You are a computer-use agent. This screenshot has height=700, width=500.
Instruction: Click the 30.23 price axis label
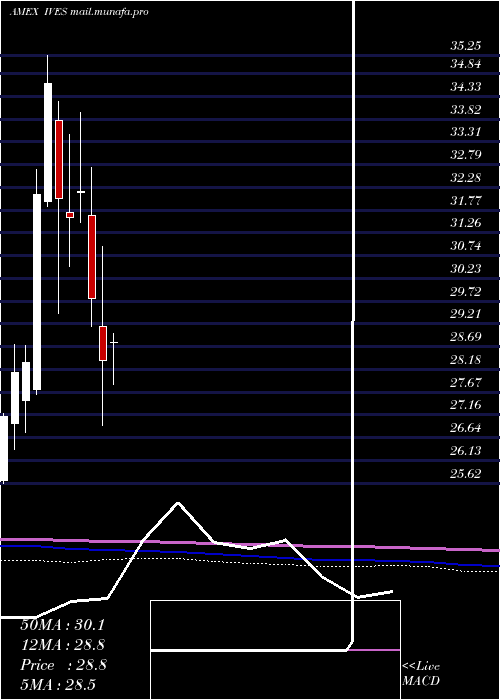pyautogui.click(x=466, y=268)
